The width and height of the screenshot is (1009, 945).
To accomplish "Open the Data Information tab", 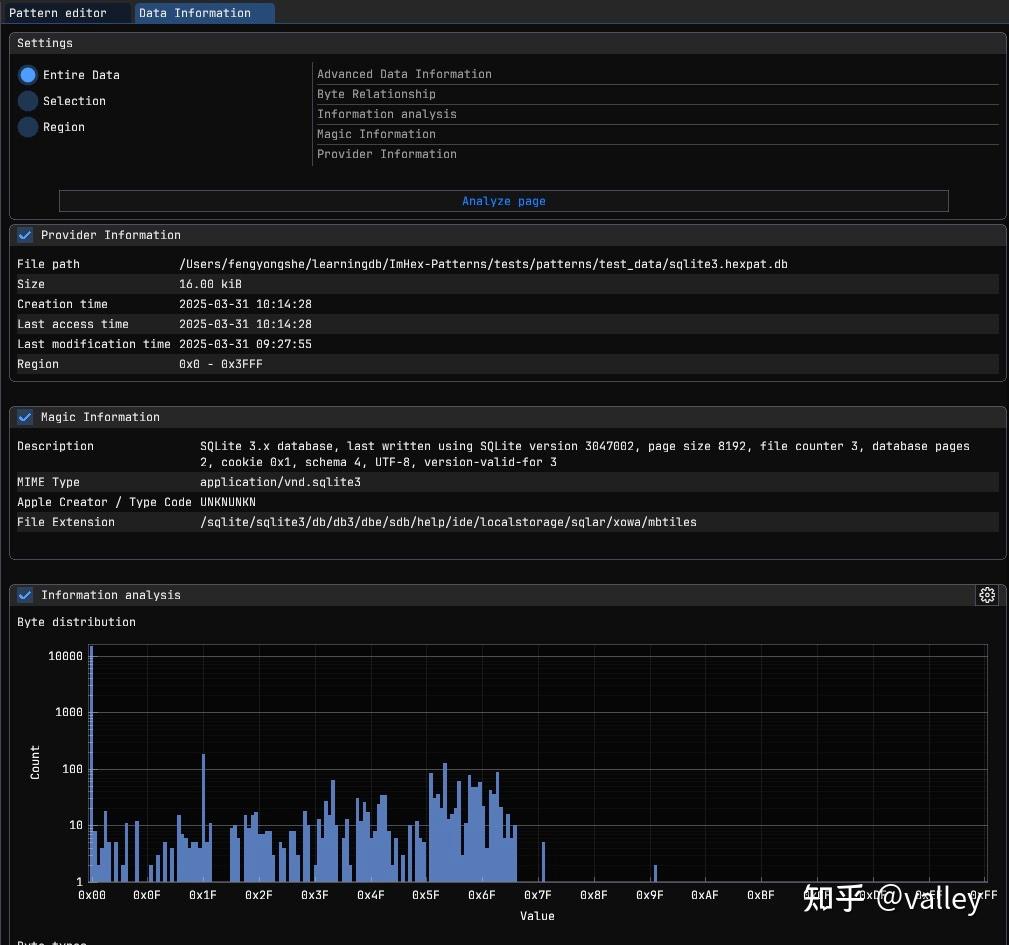I will [195, 13].
